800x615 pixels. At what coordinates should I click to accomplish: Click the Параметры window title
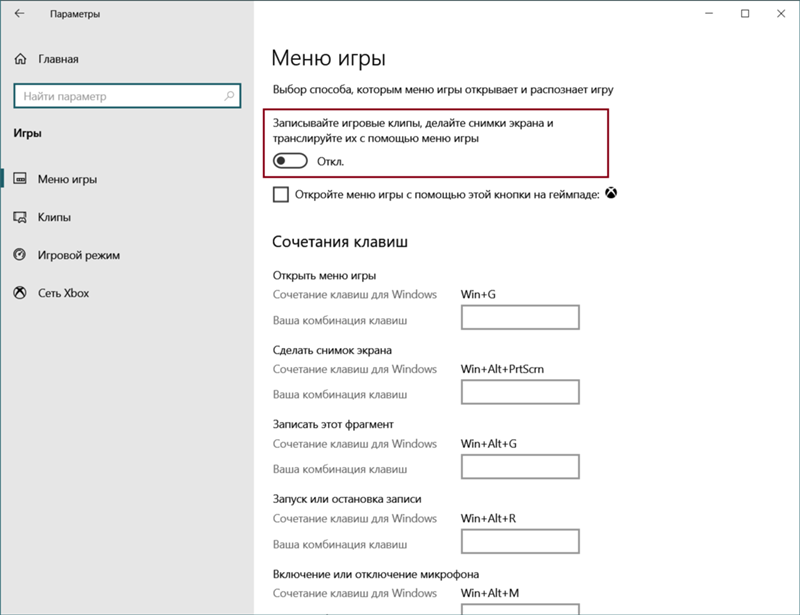pyautogui.click(x=75, y=14)
